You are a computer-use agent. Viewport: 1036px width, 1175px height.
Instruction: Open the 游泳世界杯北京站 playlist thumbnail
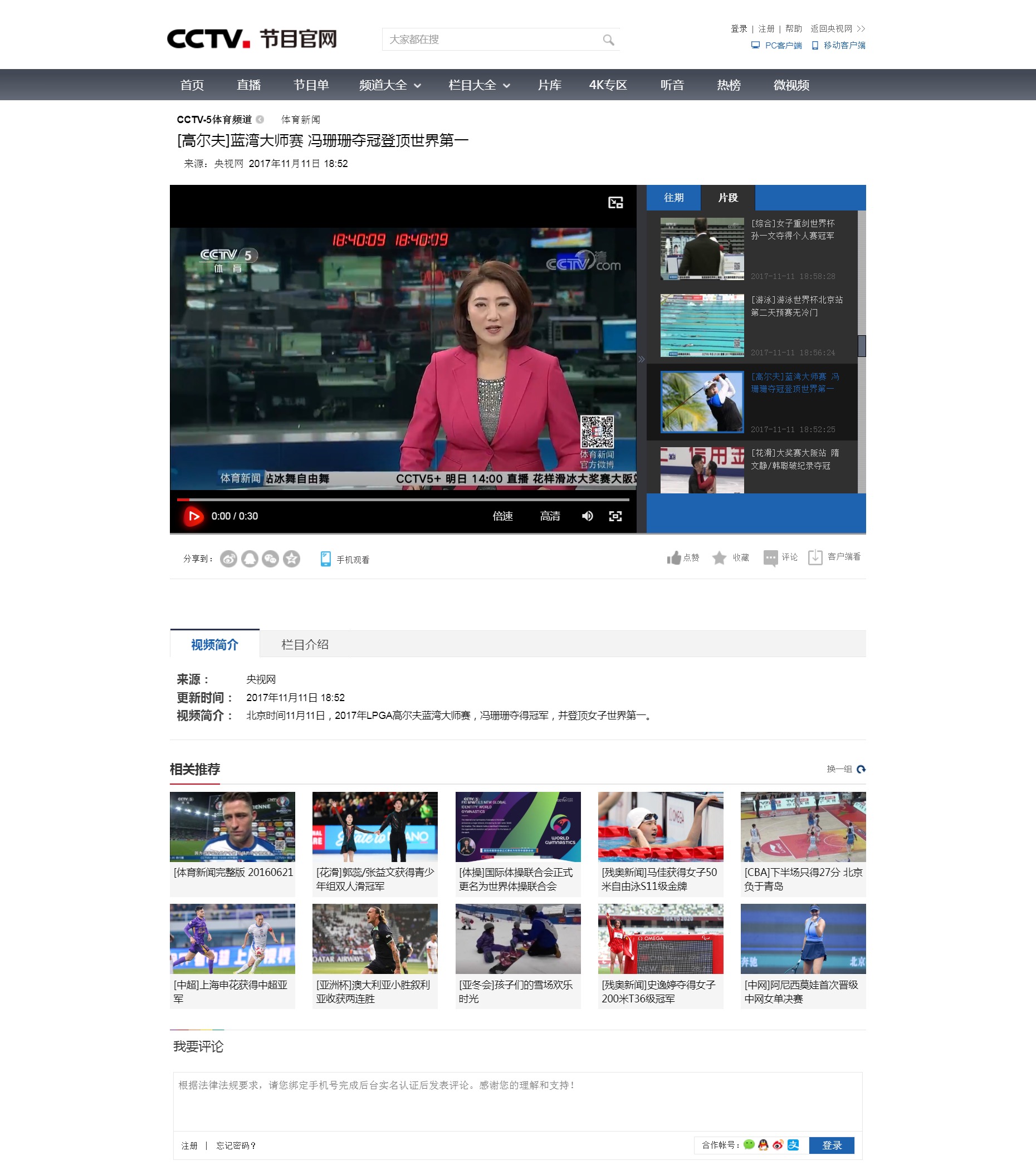click(x=702, y=325)
